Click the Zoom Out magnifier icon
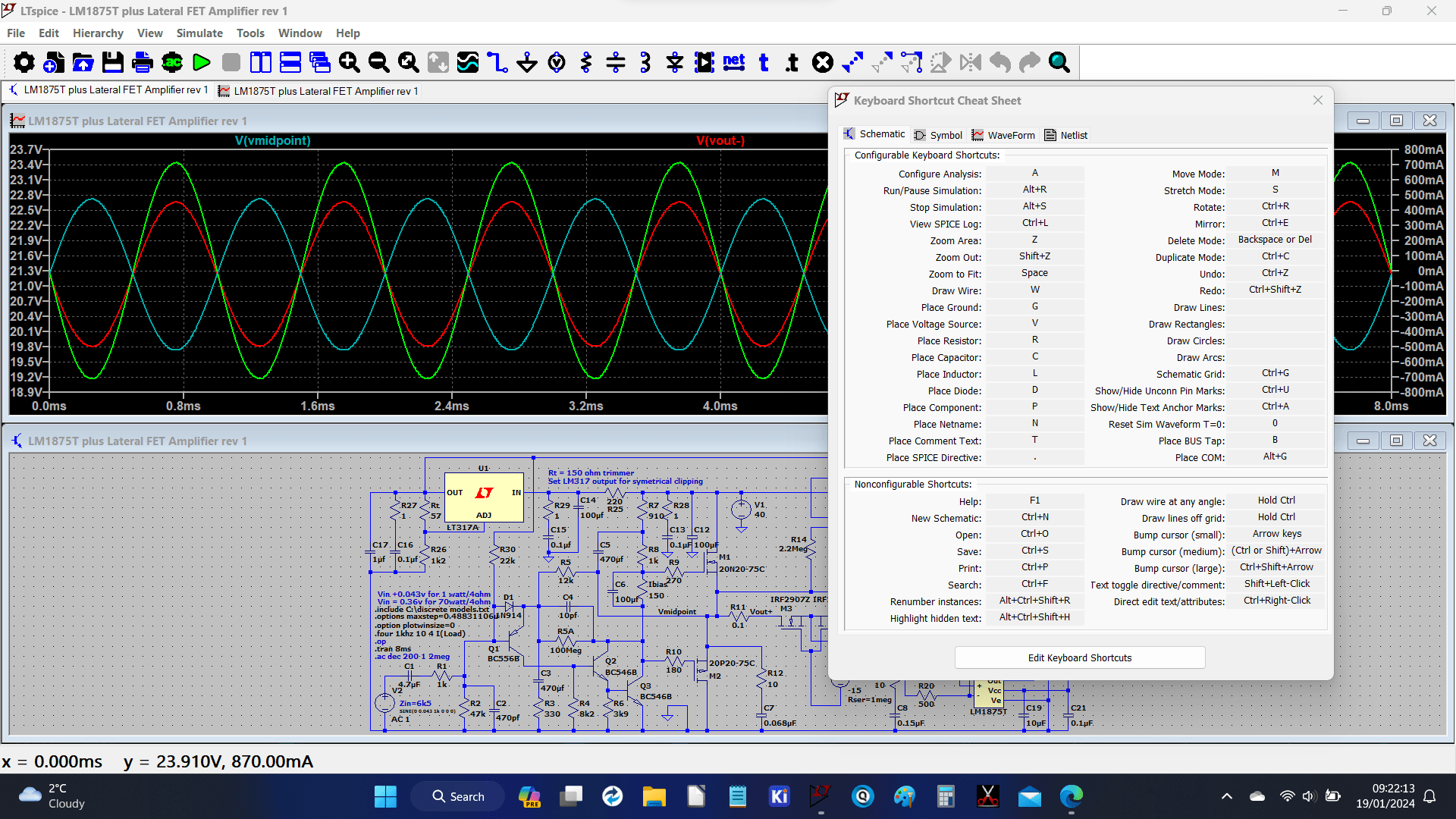This screenshot has height=819, width=1456. coord(379,62)
